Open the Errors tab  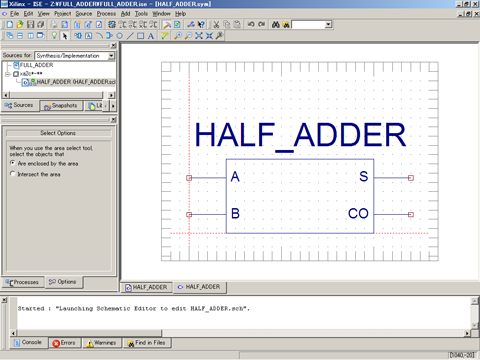pyautogui.click(x=64, y=343)
